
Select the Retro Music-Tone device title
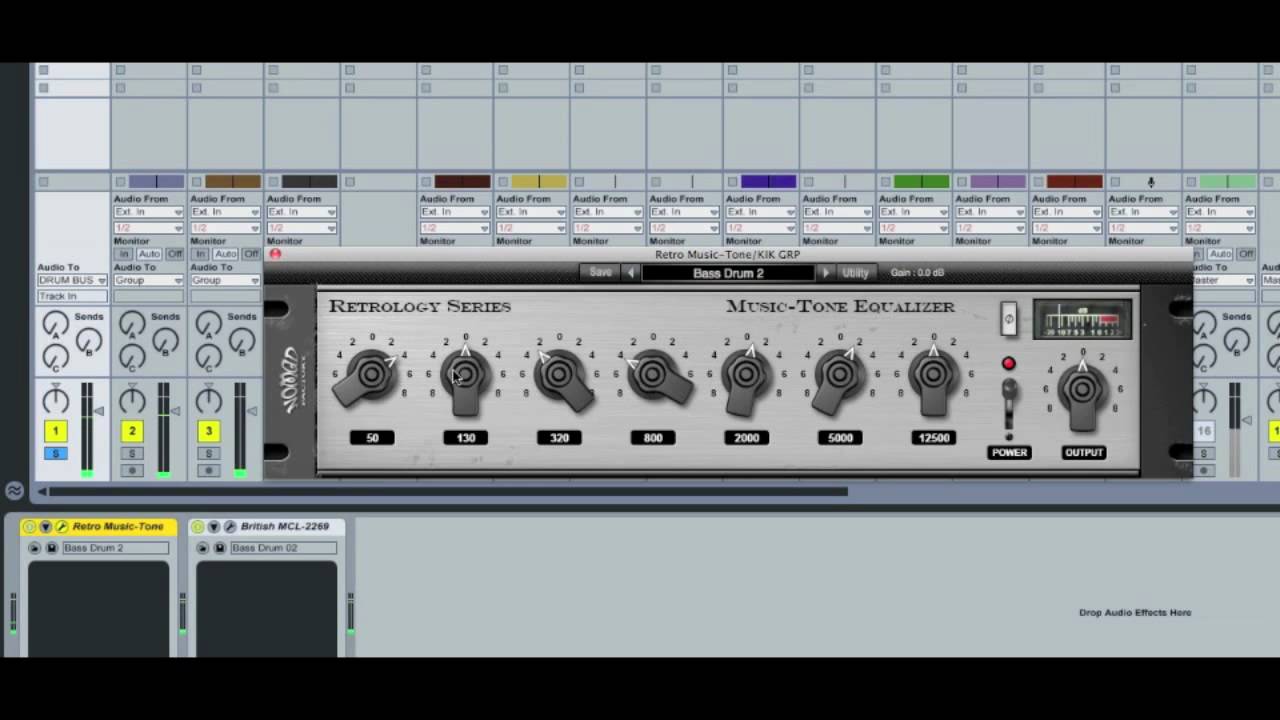tap(118, 526)
